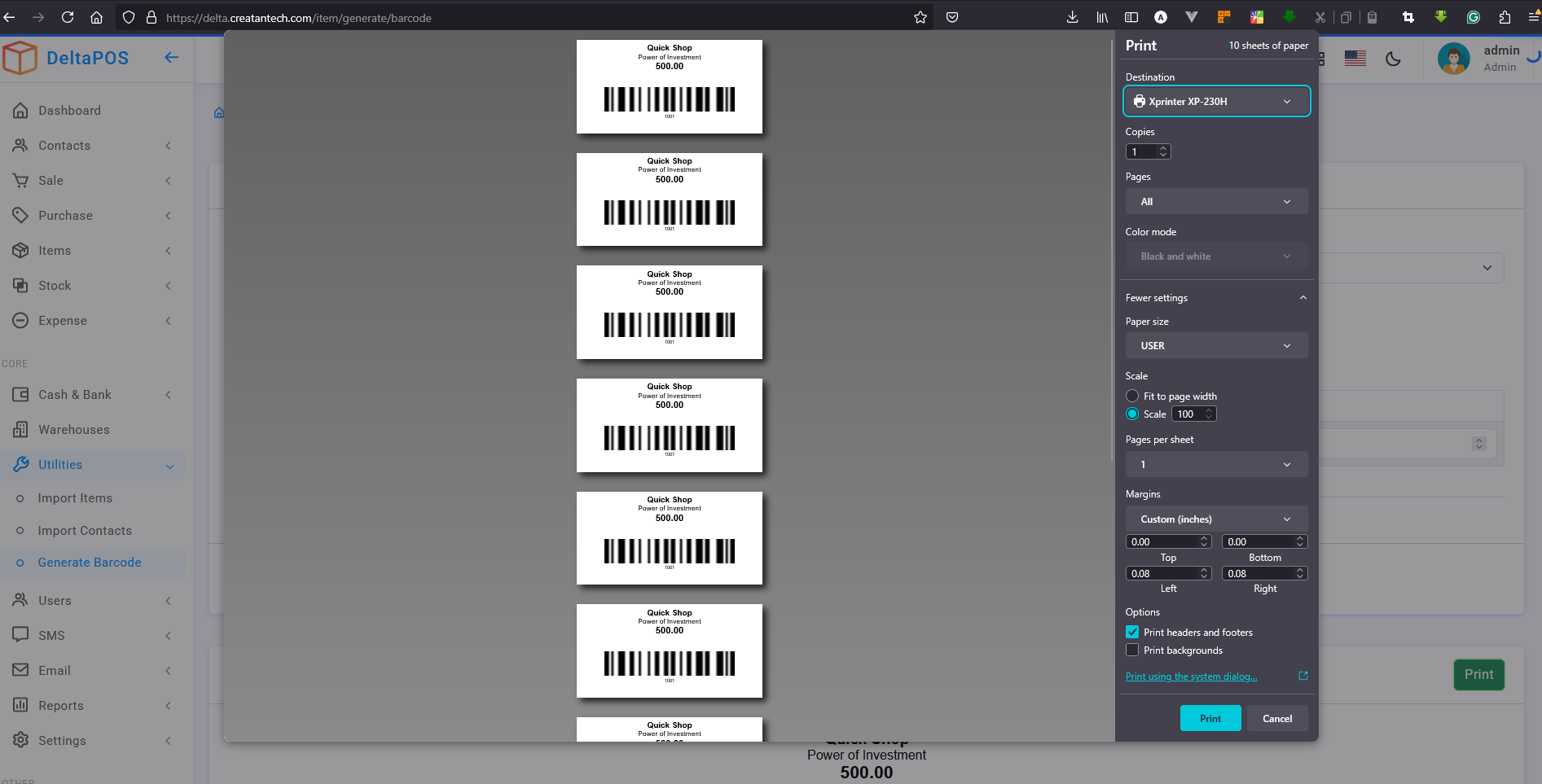Reload the page with the refresh icon

(68, 17)
